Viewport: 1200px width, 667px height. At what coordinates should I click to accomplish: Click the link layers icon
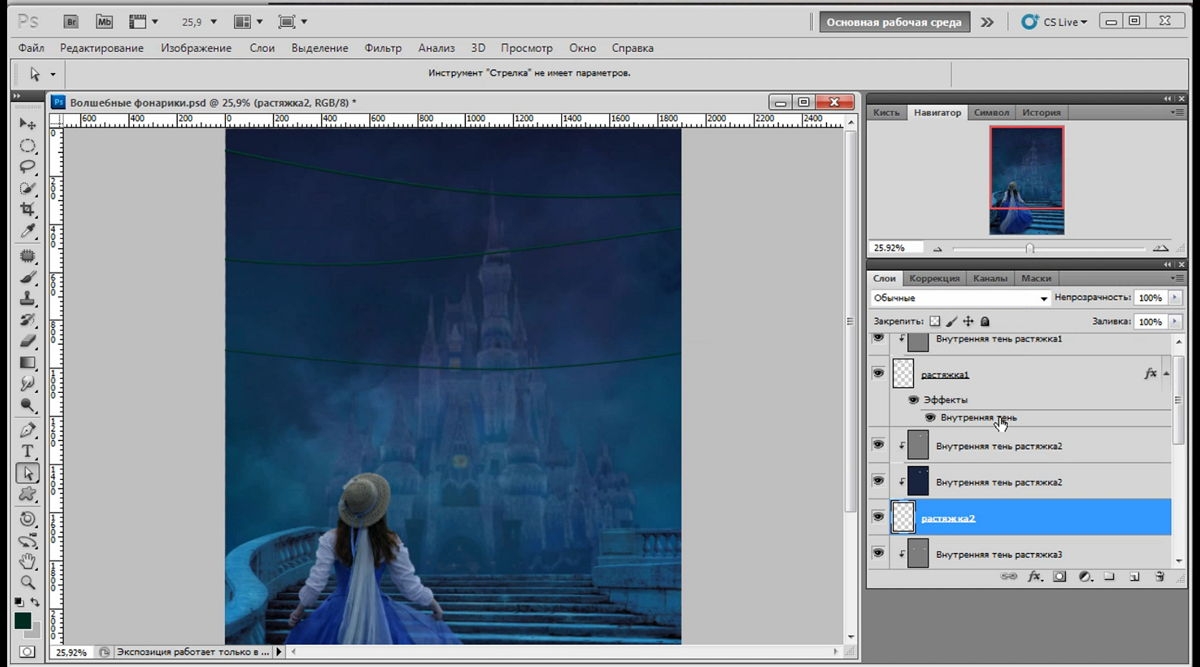tap(1010, 577)
